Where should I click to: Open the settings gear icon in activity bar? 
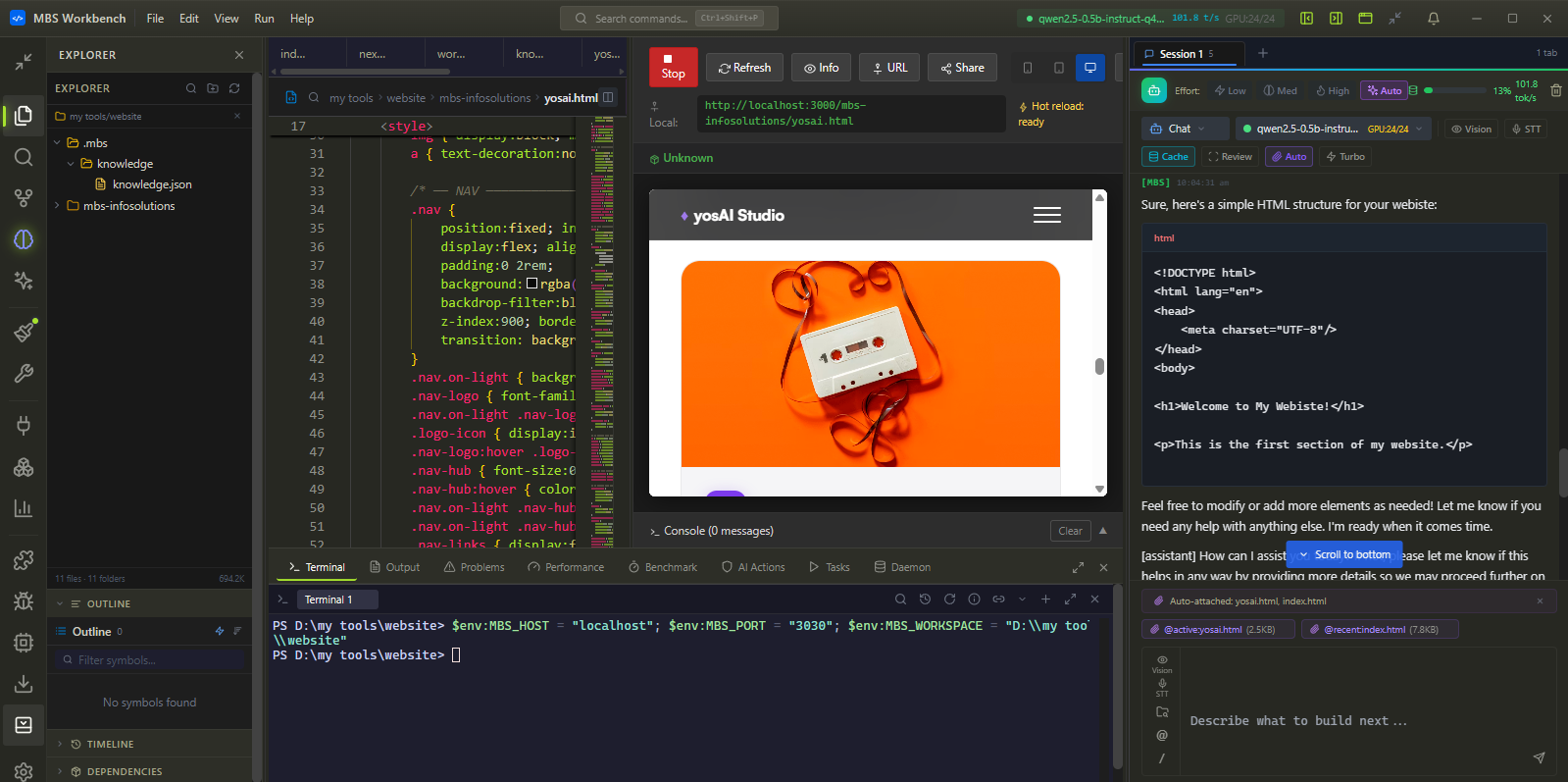(24, 771)
